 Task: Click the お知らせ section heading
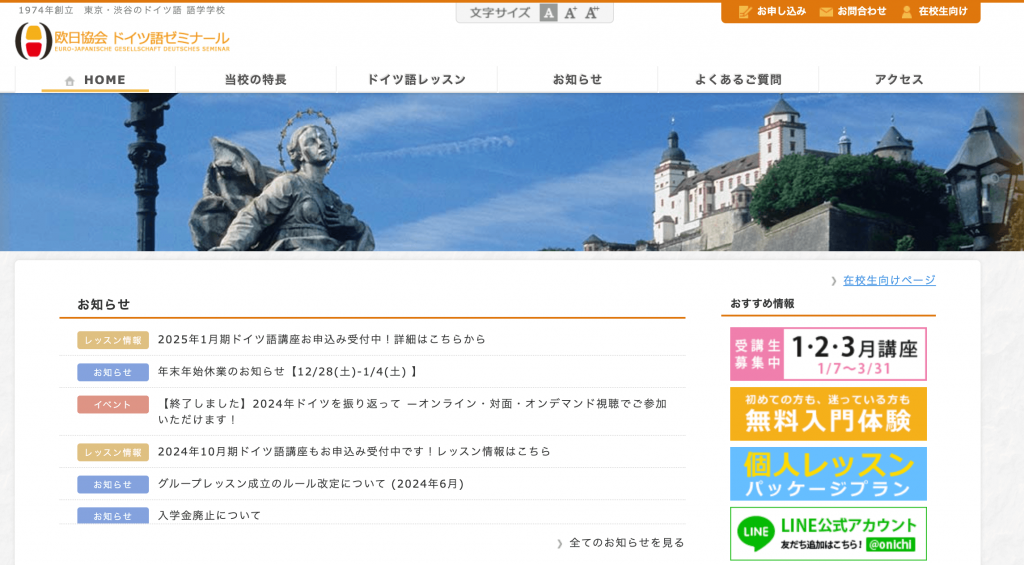point(104,304)
